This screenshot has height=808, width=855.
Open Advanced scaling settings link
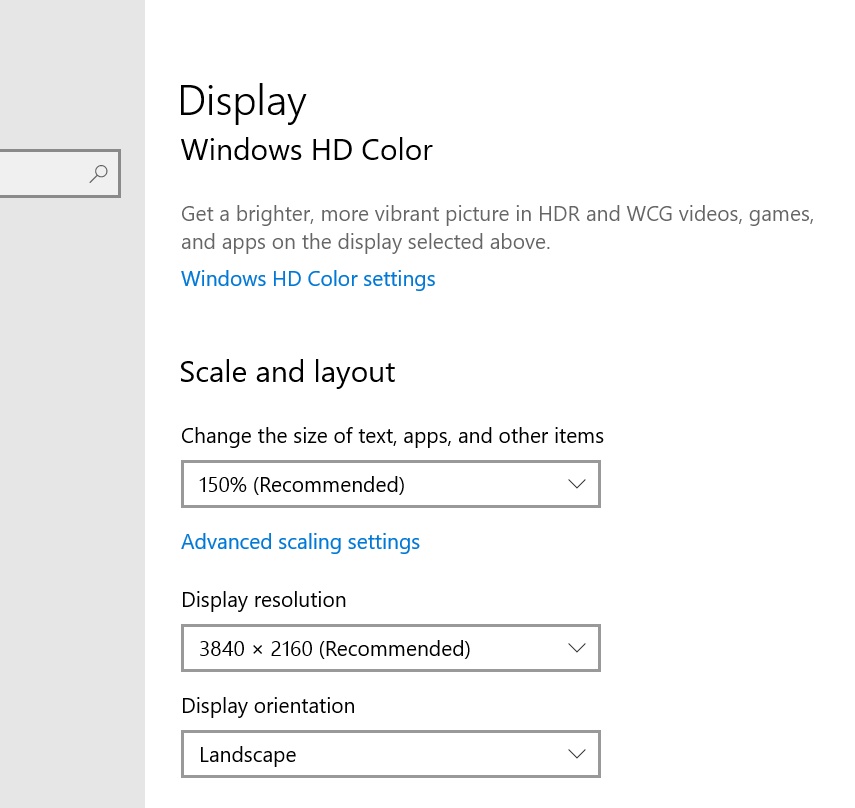[300, 542]
